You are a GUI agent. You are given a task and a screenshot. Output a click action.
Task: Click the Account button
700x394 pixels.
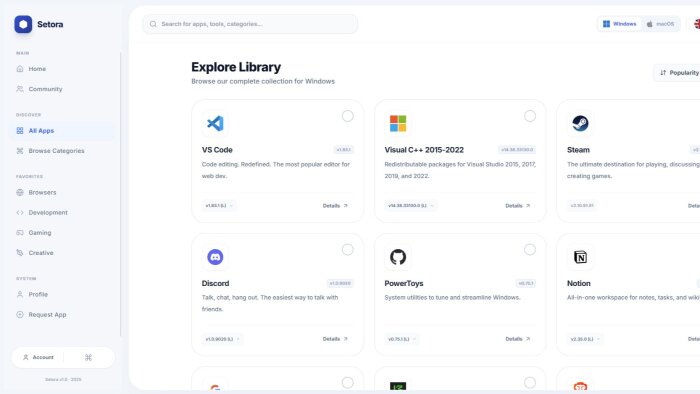click(38, 357)
